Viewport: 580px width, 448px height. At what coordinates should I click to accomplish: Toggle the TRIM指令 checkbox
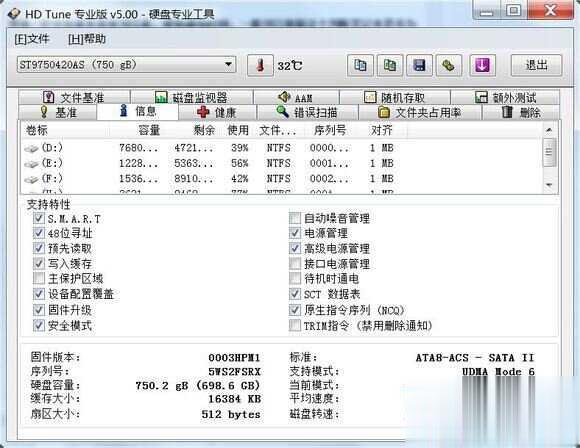point(294,326)
